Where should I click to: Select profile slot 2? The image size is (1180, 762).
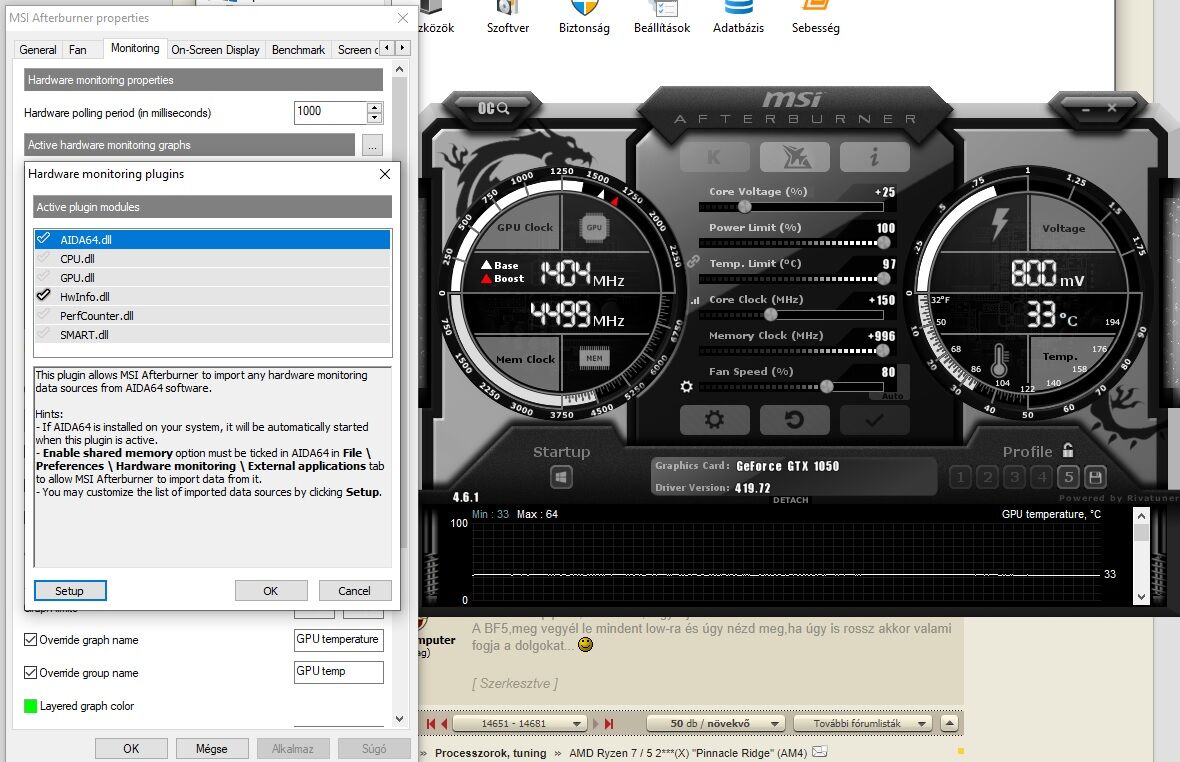987,477
